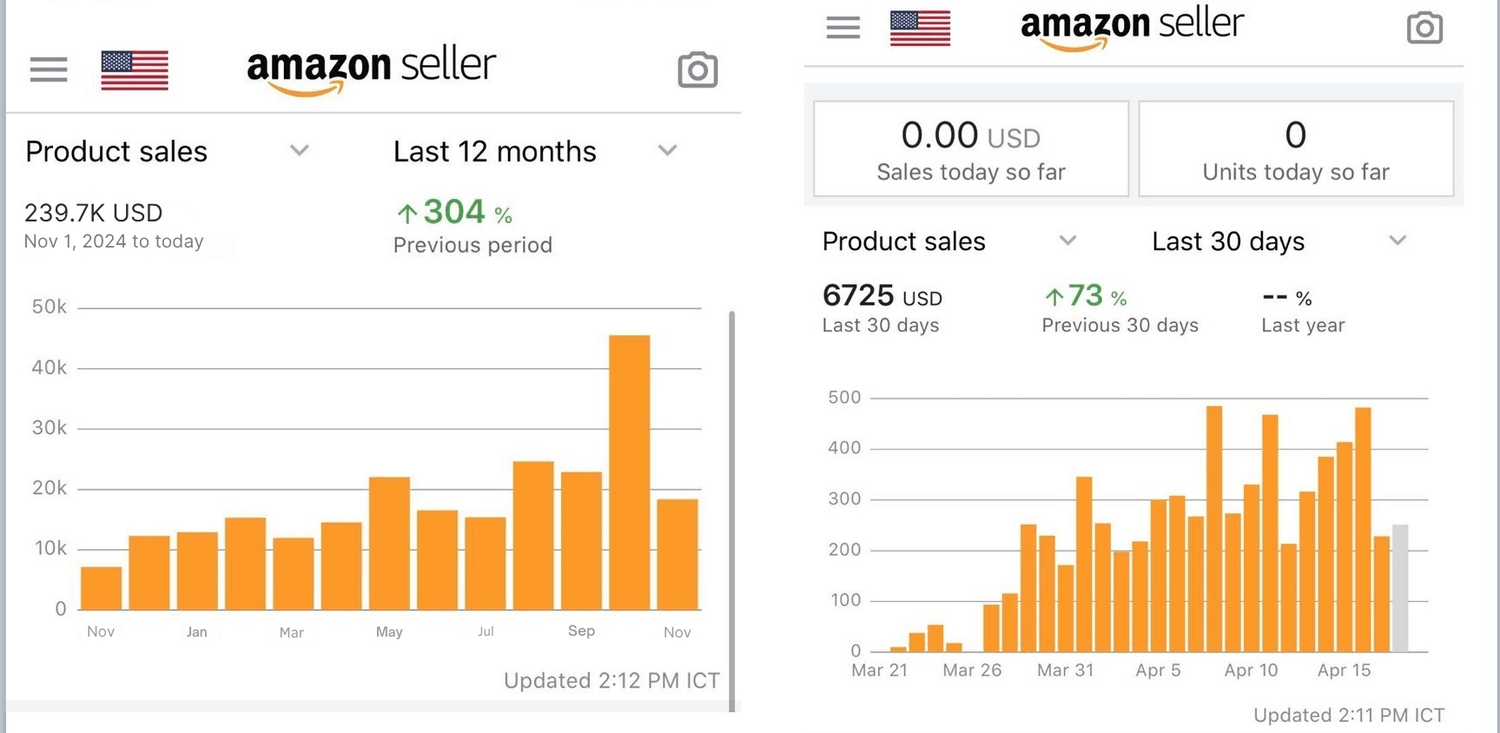1500x733 pixels.
Task: Open Product sales dropdown in right panel
Action: click(1068, 241)
